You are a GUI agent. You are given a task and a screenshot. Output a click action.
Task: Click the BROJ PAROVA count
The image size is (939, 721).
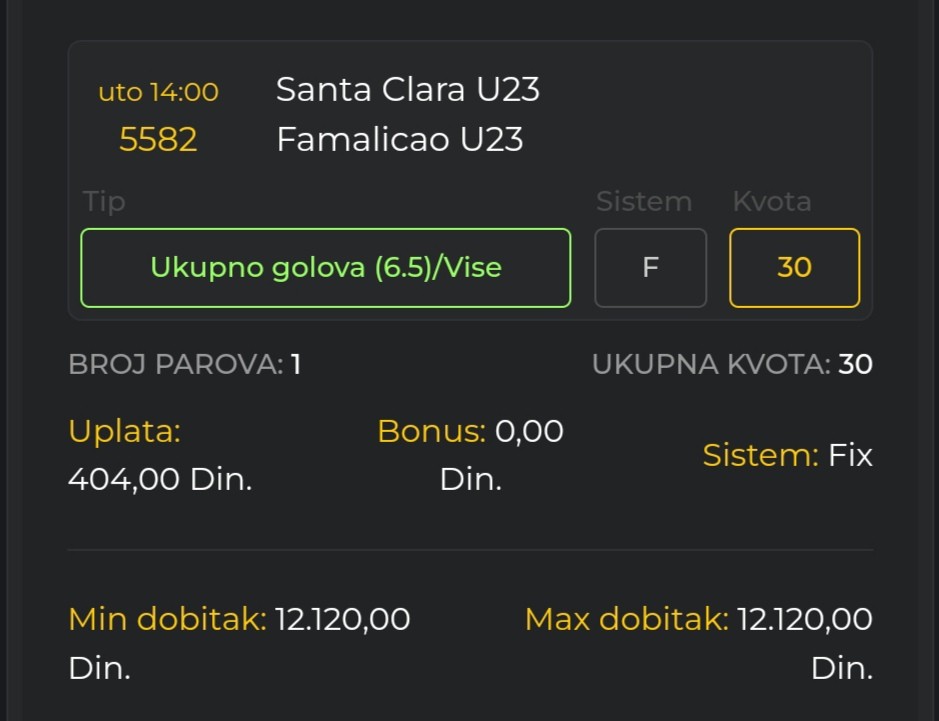coord(296,364)
